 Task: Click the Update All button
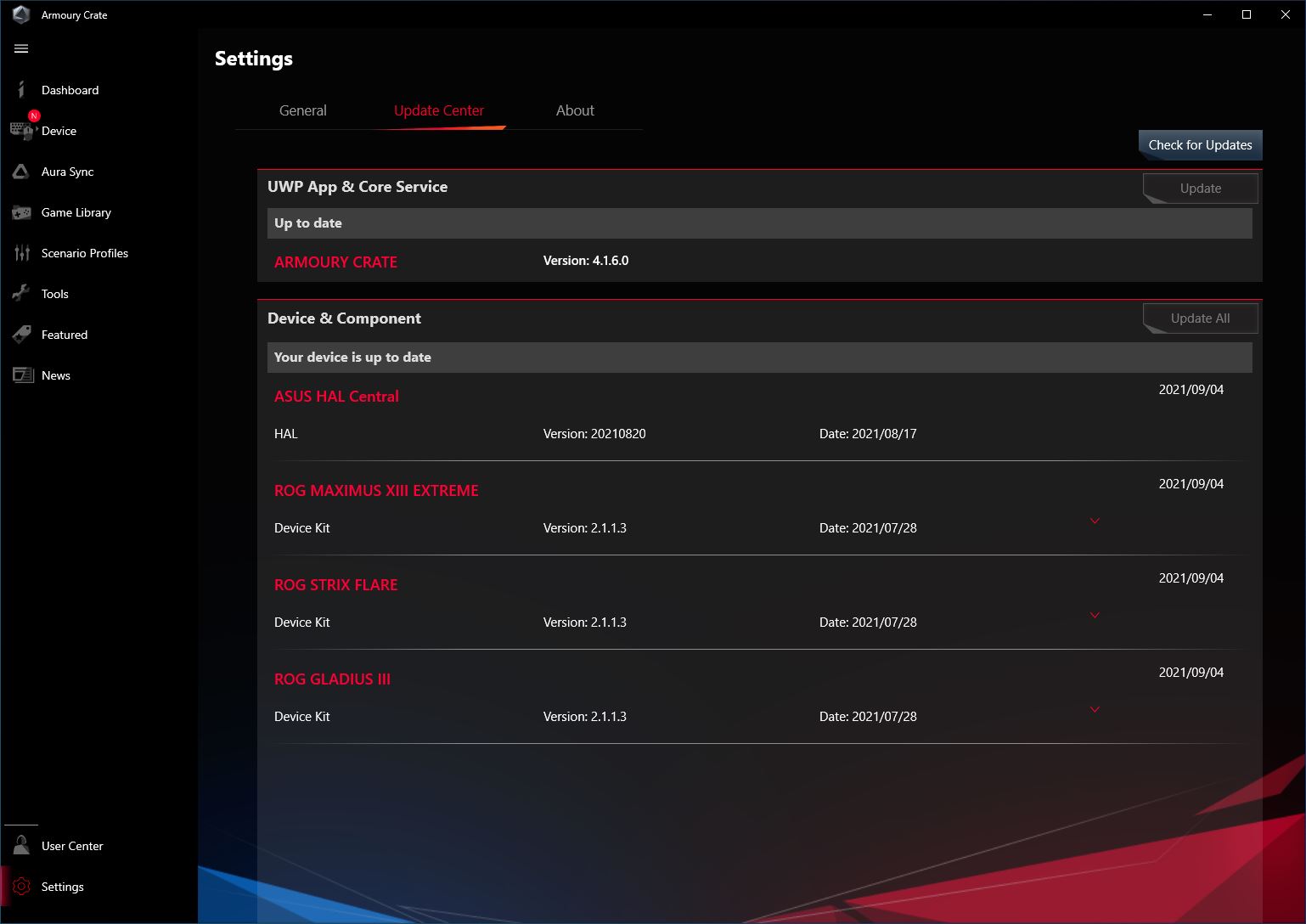1200,318
